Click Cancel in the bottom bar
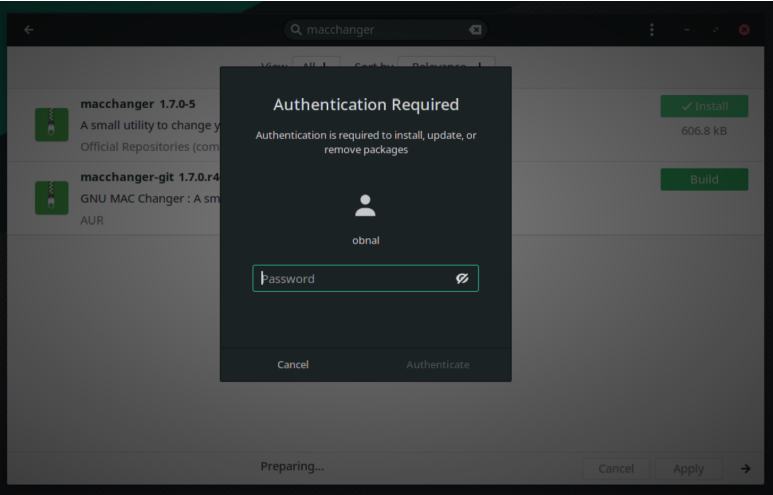Image resolution: width=773 pixels, height=495 pixels. pyautogui.click(x=616, y=468)
